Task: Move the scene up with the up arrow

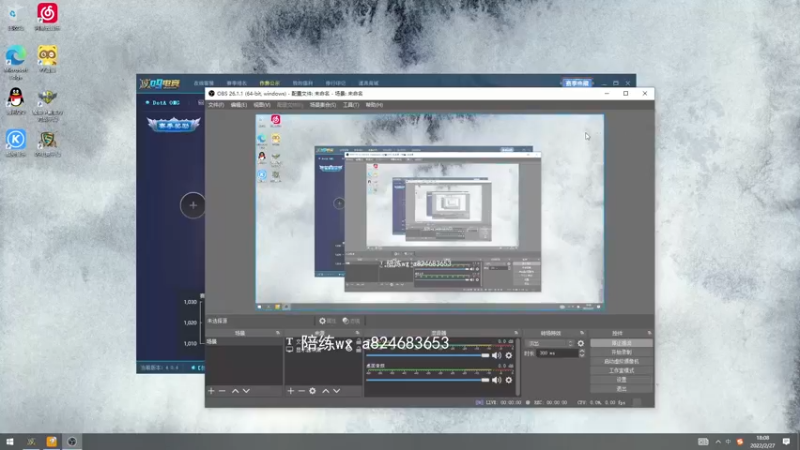Action: [x=235, y=391]
